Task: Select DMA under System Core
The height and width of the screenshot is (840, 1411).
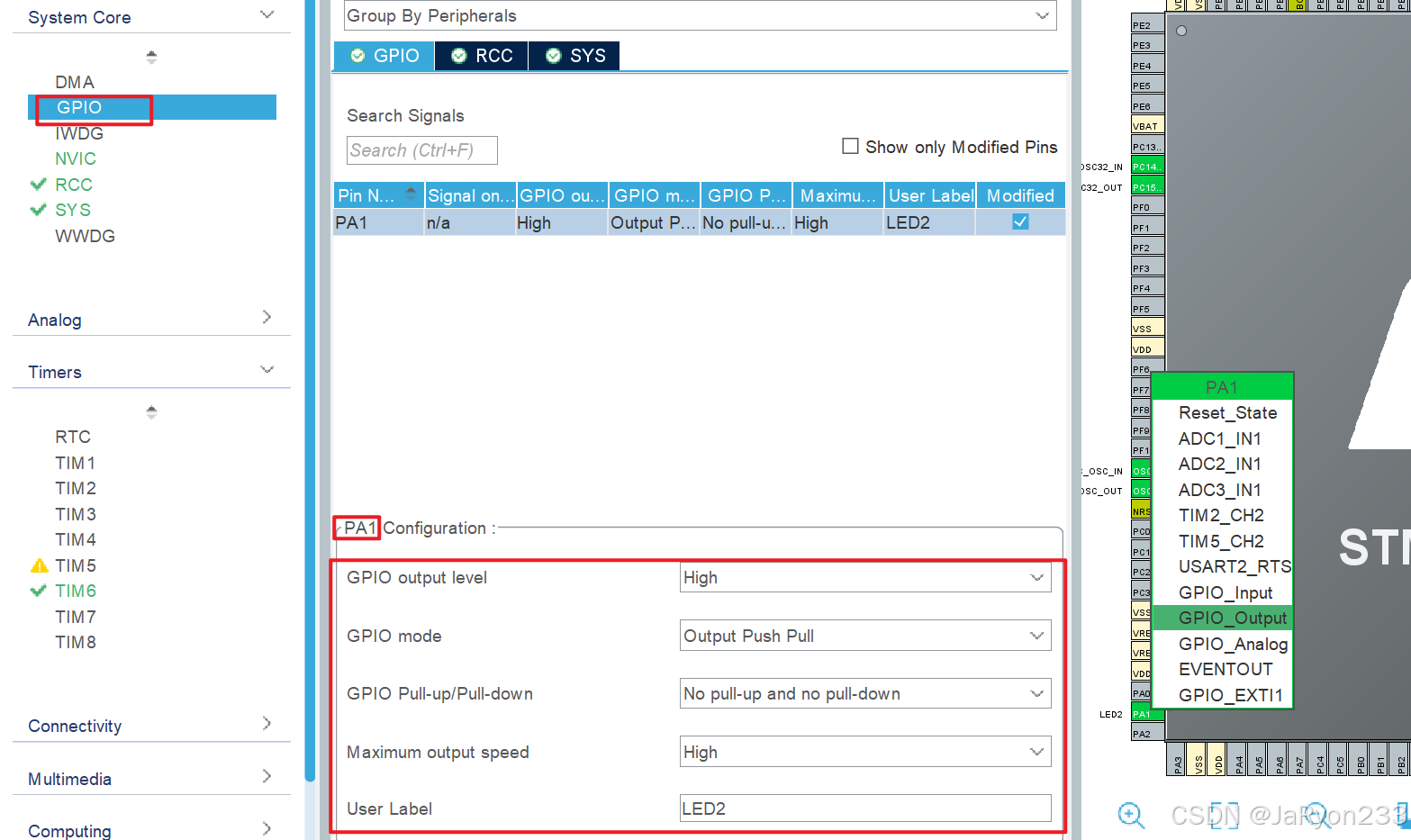Action: tap(75, 82)
